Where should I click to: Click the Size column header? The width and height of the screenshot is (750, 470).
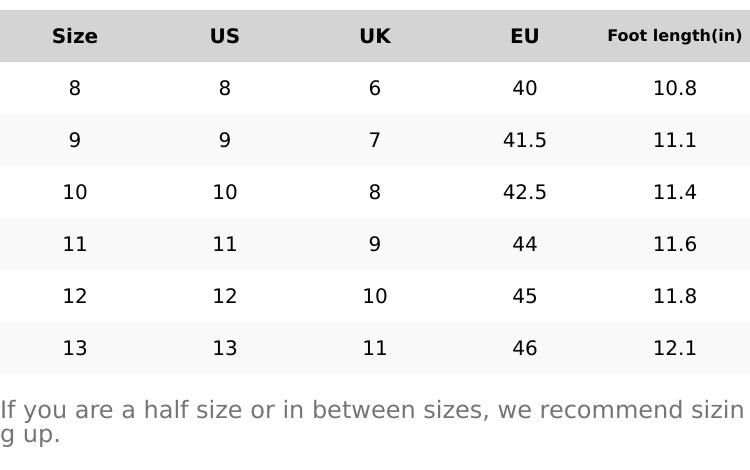click(x=75, y=37)
